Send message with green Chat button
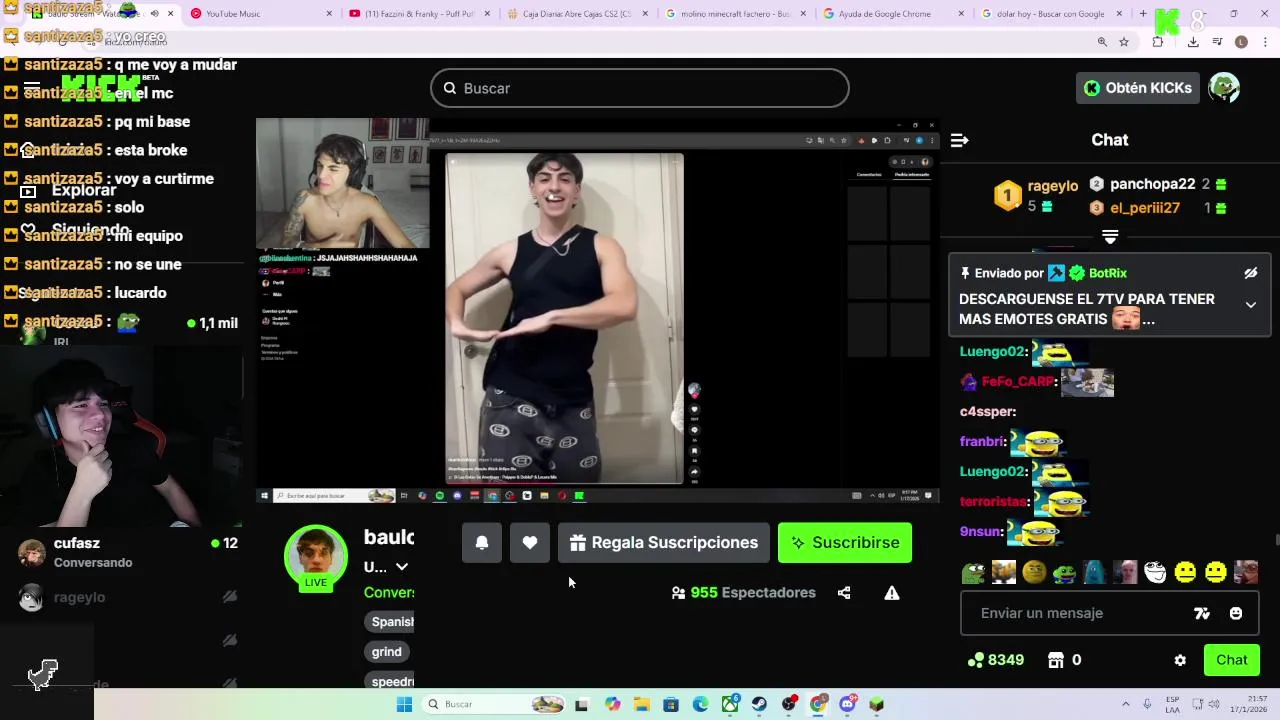The image size is (1280, 720). [1232, 660]
